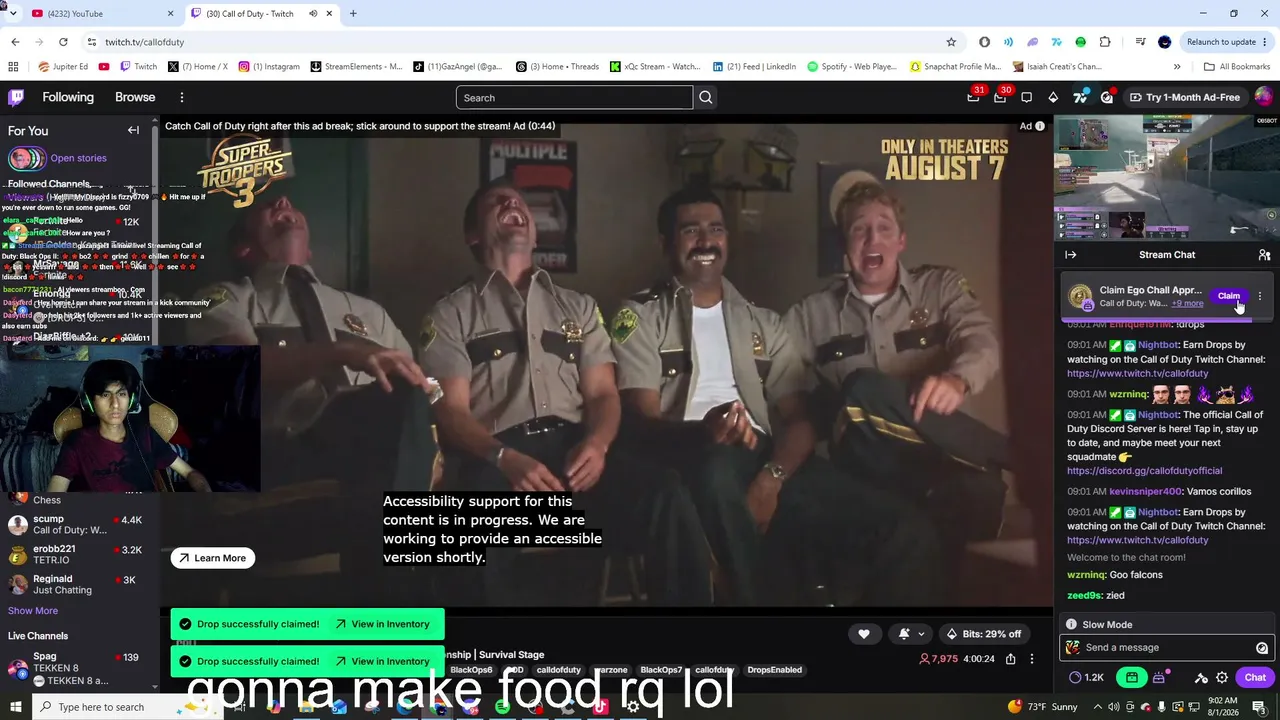Screen dimensions: 1280x720
Task: Click the green drops inventory chest button
Action: click(1132, 677)
